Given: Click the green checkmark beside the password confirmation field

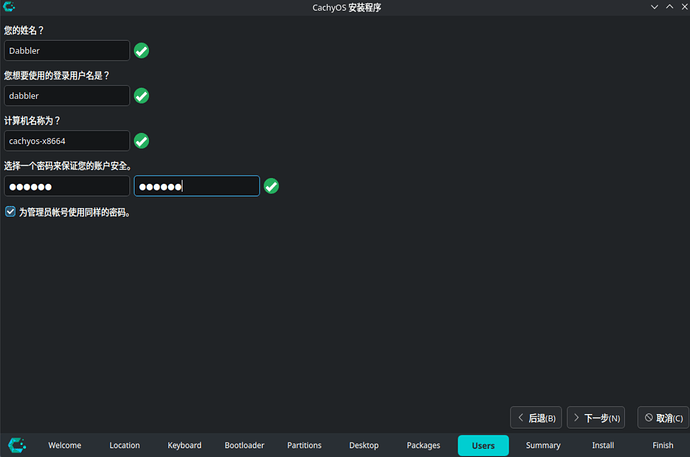Looking at the screenshot, I should 271,186.
